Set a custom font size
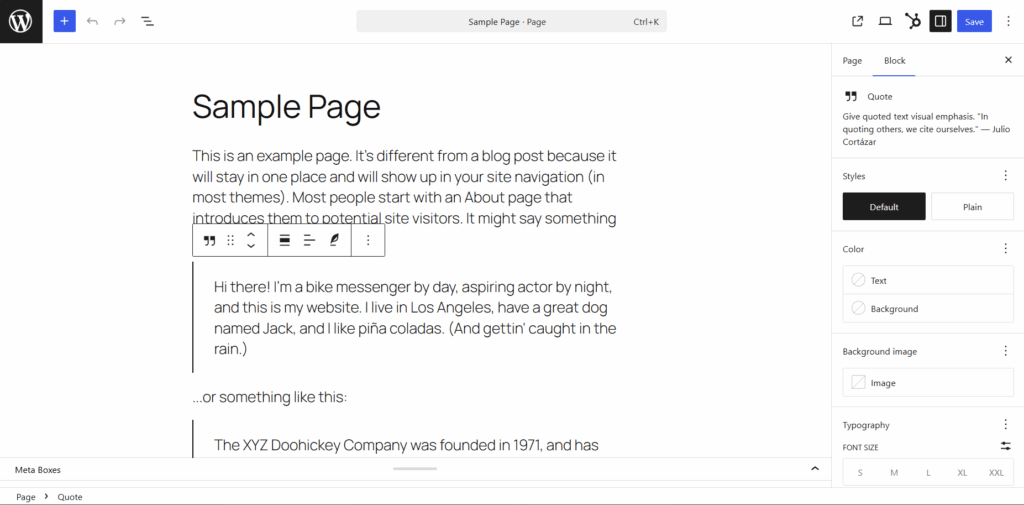1024x505 pixels. (x=1005, y=446)
